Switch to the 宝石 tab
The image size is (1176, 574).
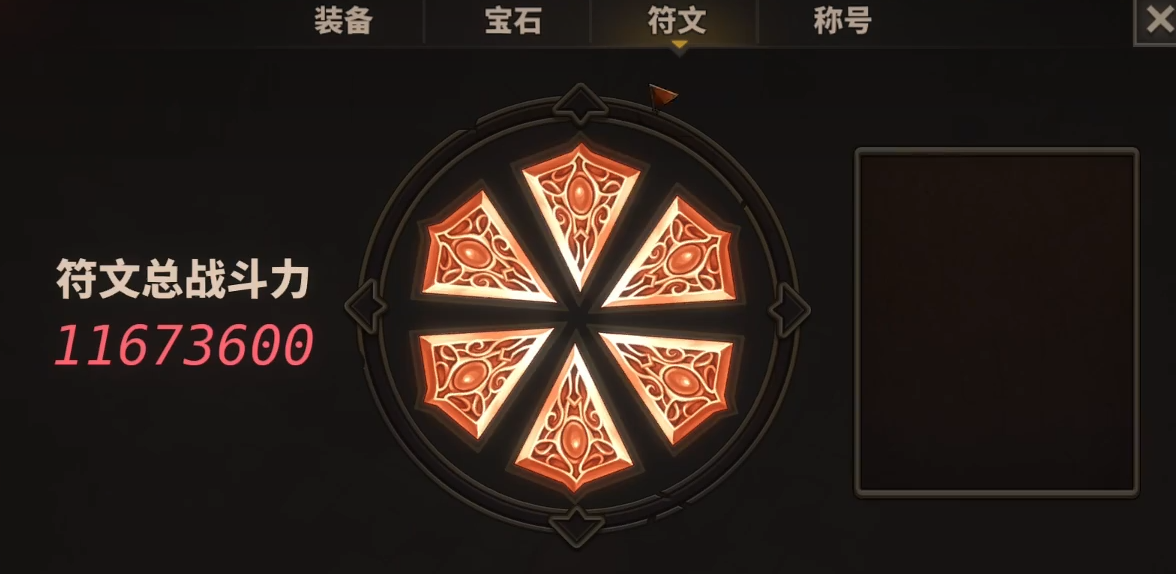pos(513,22)
